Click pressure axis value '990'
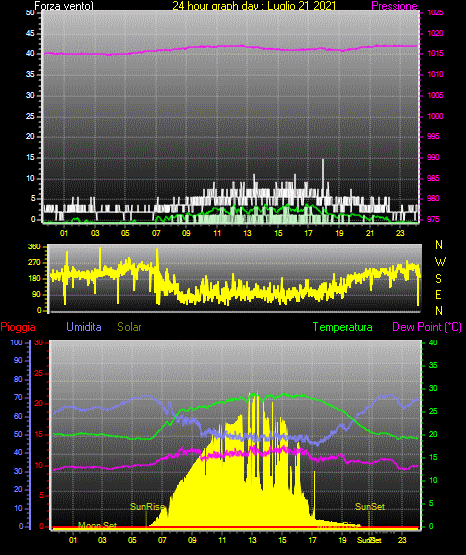This screenshot has width=466, height=555. pos(433,157)
